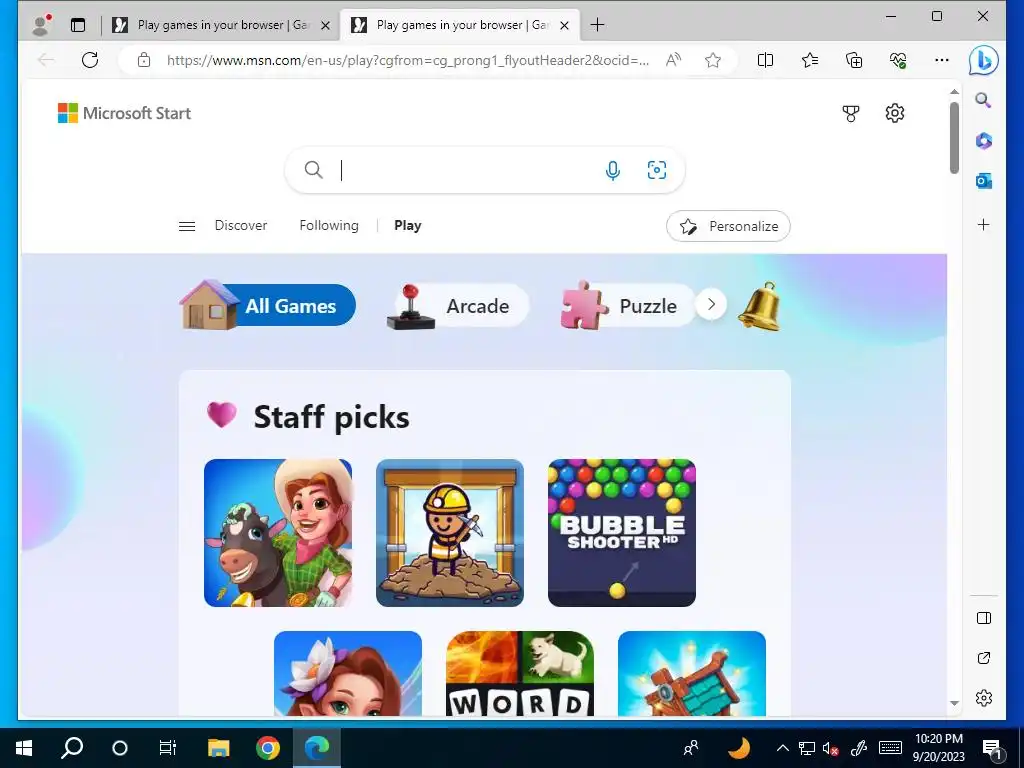Select the All Games category
Image resolution: width=1024 pixels, height=768 pixels.
[268, 305]
